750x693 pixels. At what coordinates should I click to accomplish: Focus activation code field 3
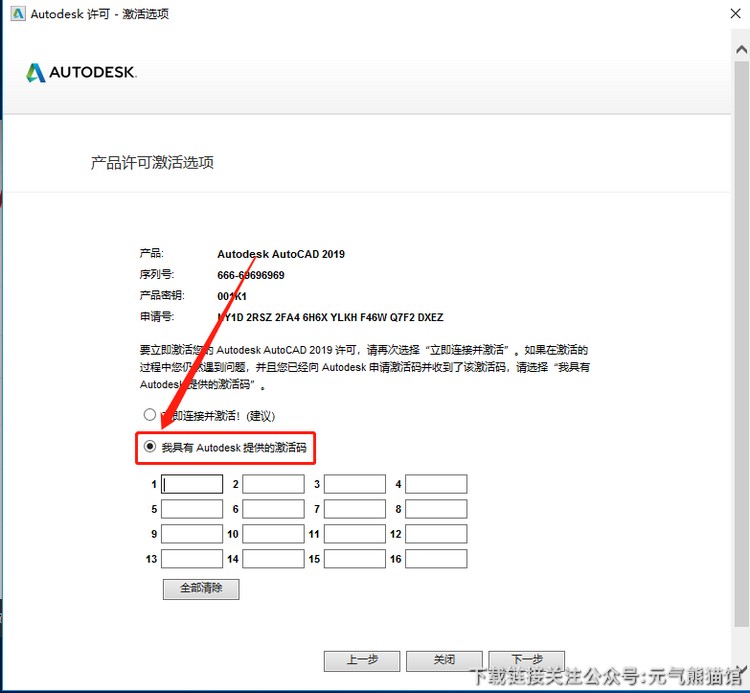coord(354,484)
